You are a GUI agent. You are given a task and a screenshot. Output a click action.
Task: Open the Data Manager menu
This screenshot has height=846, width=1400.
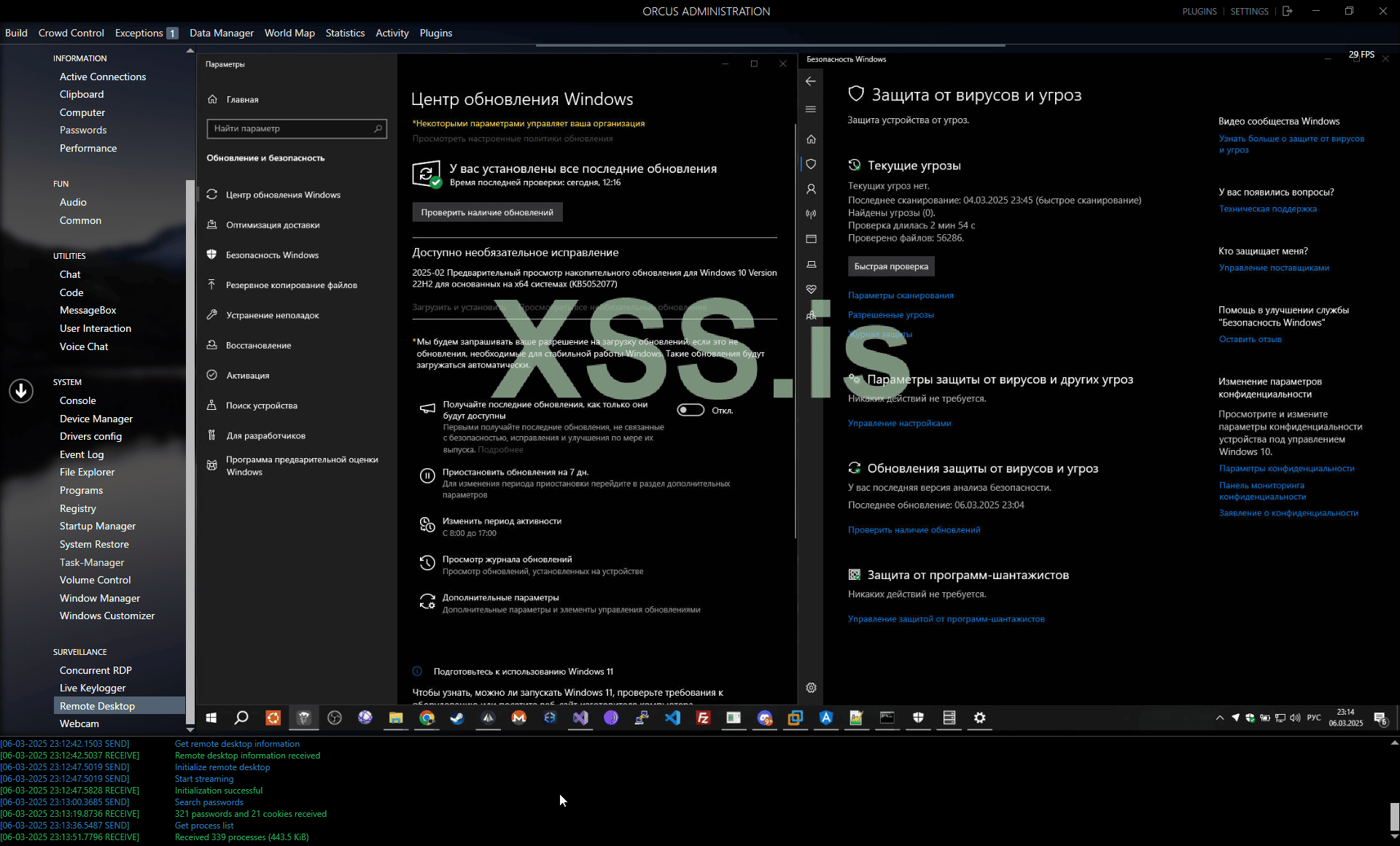pyautogui.click(x=221, y=33)
